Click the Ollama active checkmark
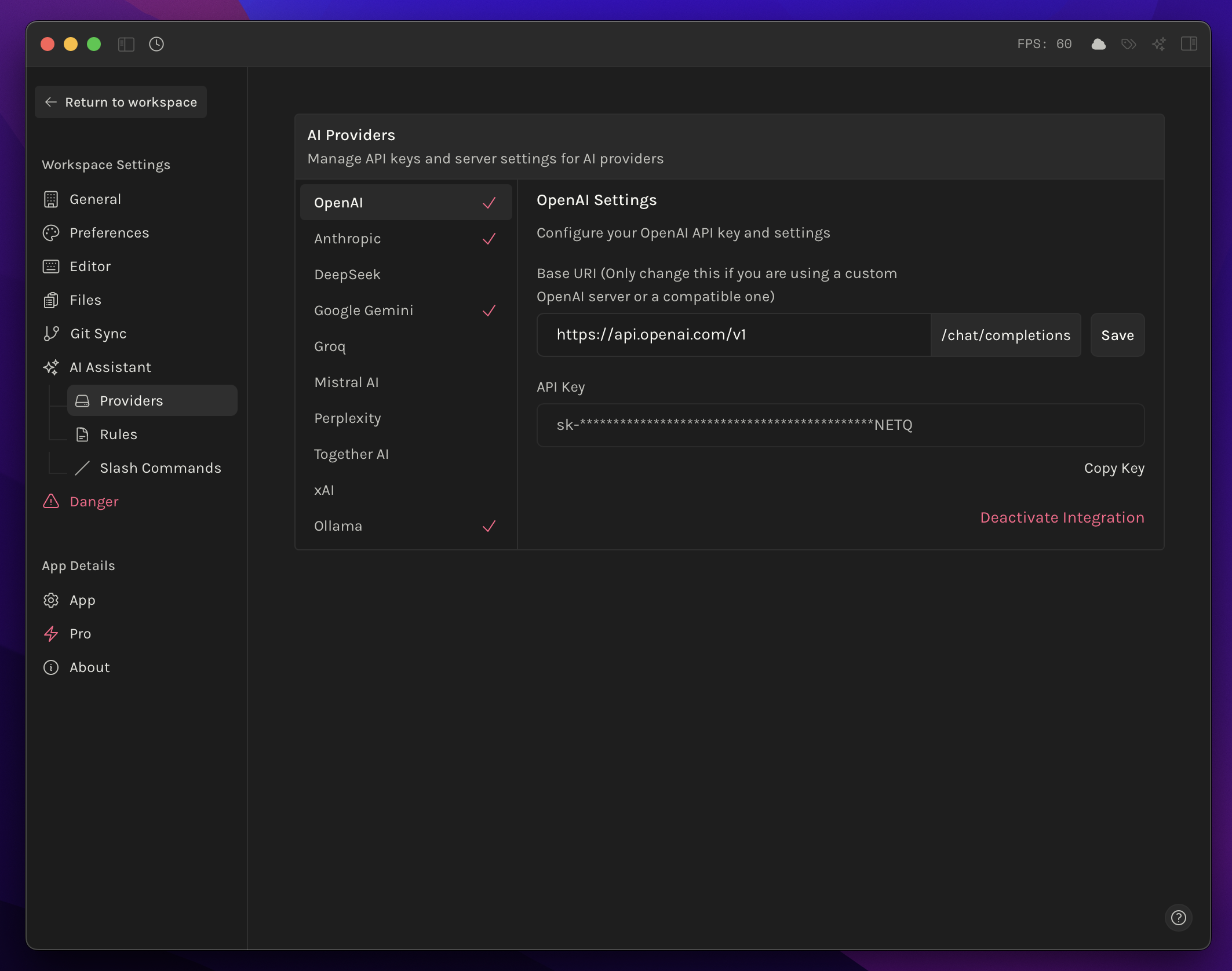 click(489, 526)
